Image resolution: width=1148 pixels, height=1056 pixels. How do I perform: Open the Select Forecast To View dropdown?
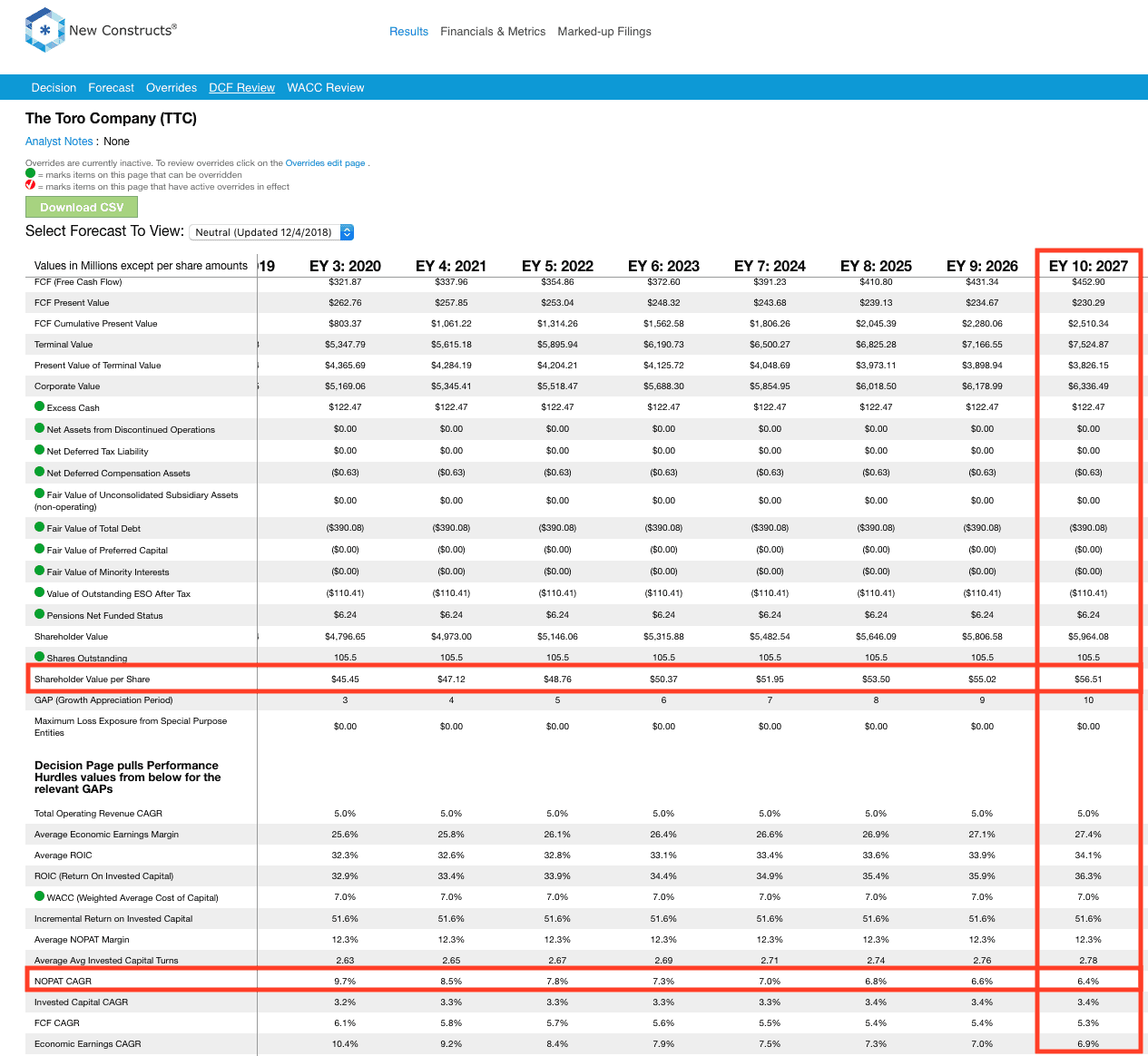coord(272,232)
